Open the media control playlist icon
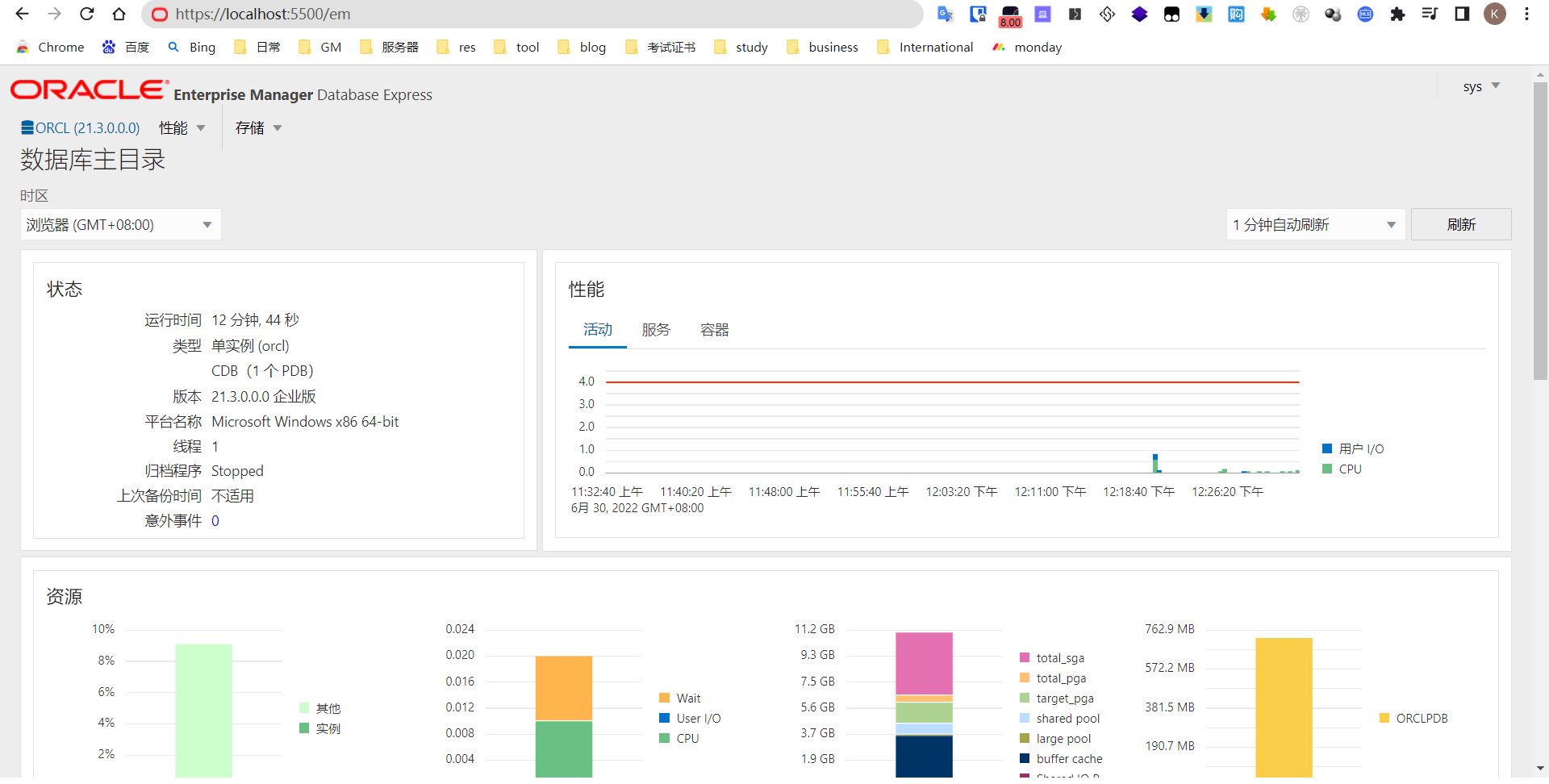Image resolution: width=1549 pixels, height=784 pixels. pos(1430,14)
